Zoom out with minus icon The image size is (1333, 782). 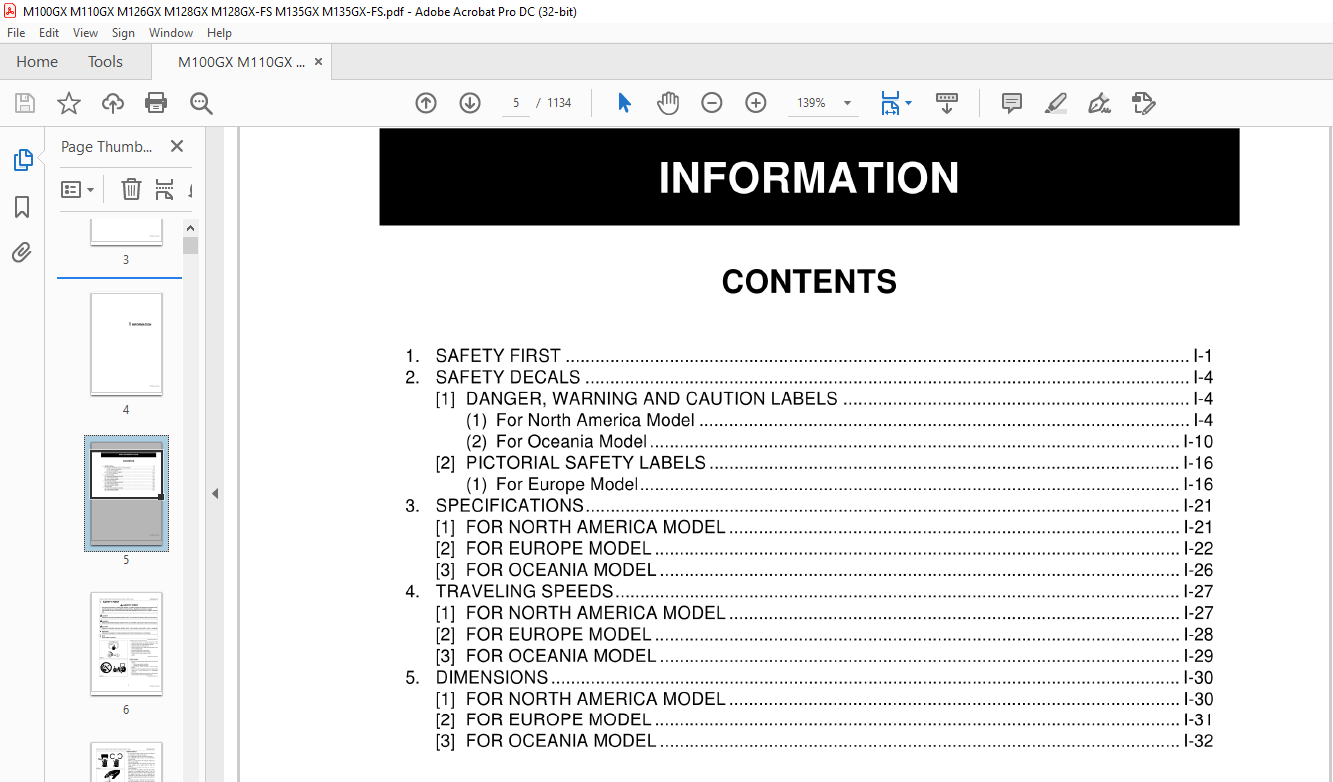click(x=712, y=103)
